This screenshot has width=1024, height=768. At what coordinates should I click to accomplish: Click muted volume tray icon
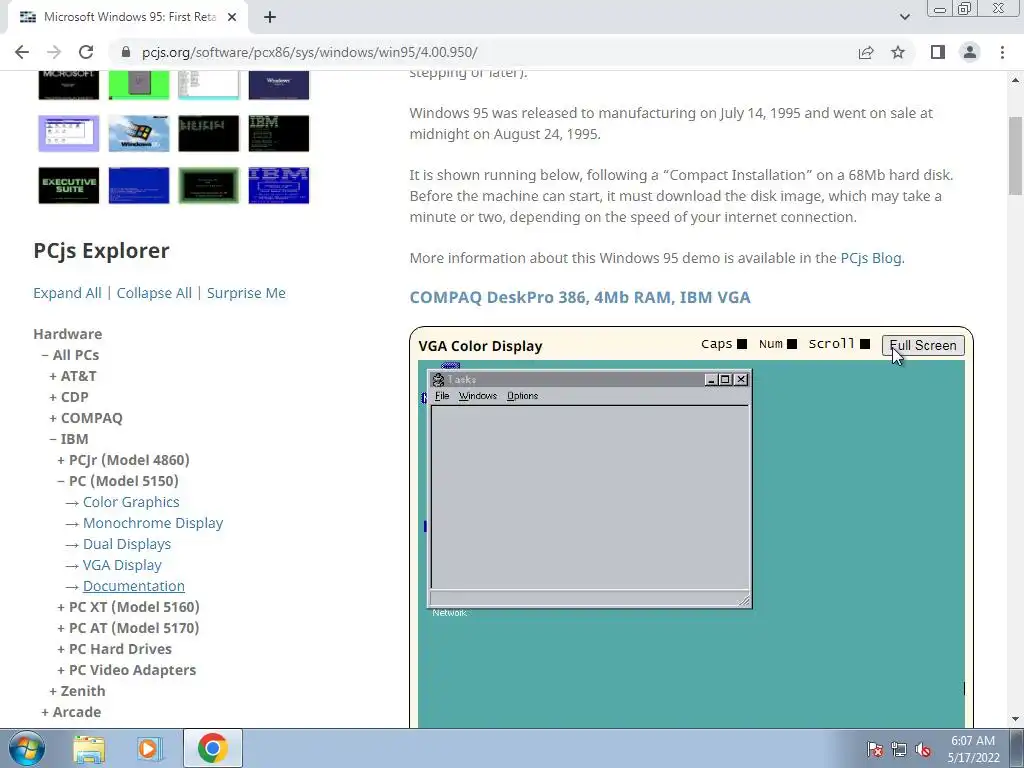pos(923,750)
